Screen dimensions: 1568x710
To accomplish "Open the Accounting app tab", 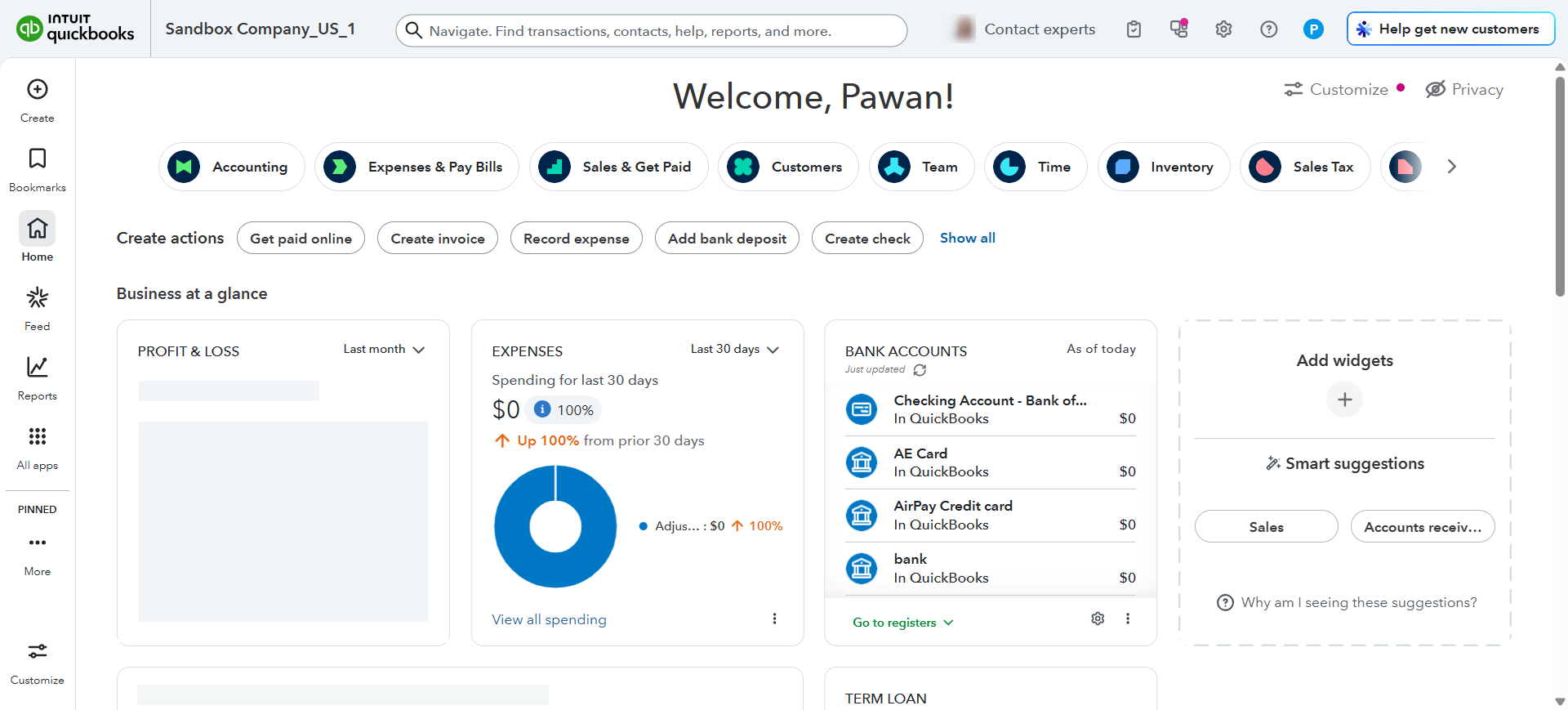I will click(232, 167).
